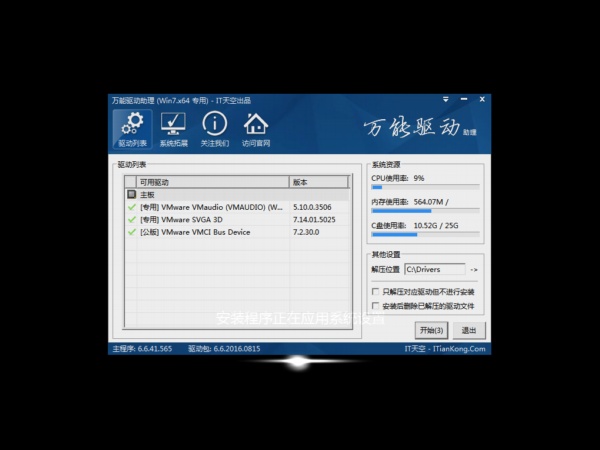Open the 系统拓展 system extension tab
This screenshot has height=450, width=600.
[x=173, y=129]
